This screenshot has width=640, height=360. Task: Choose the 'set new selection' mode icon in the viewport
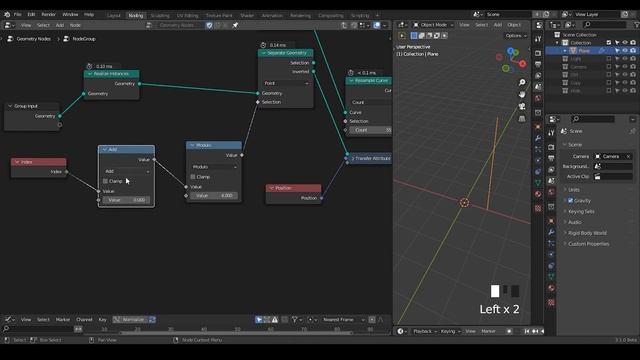(x=414, y=36)
